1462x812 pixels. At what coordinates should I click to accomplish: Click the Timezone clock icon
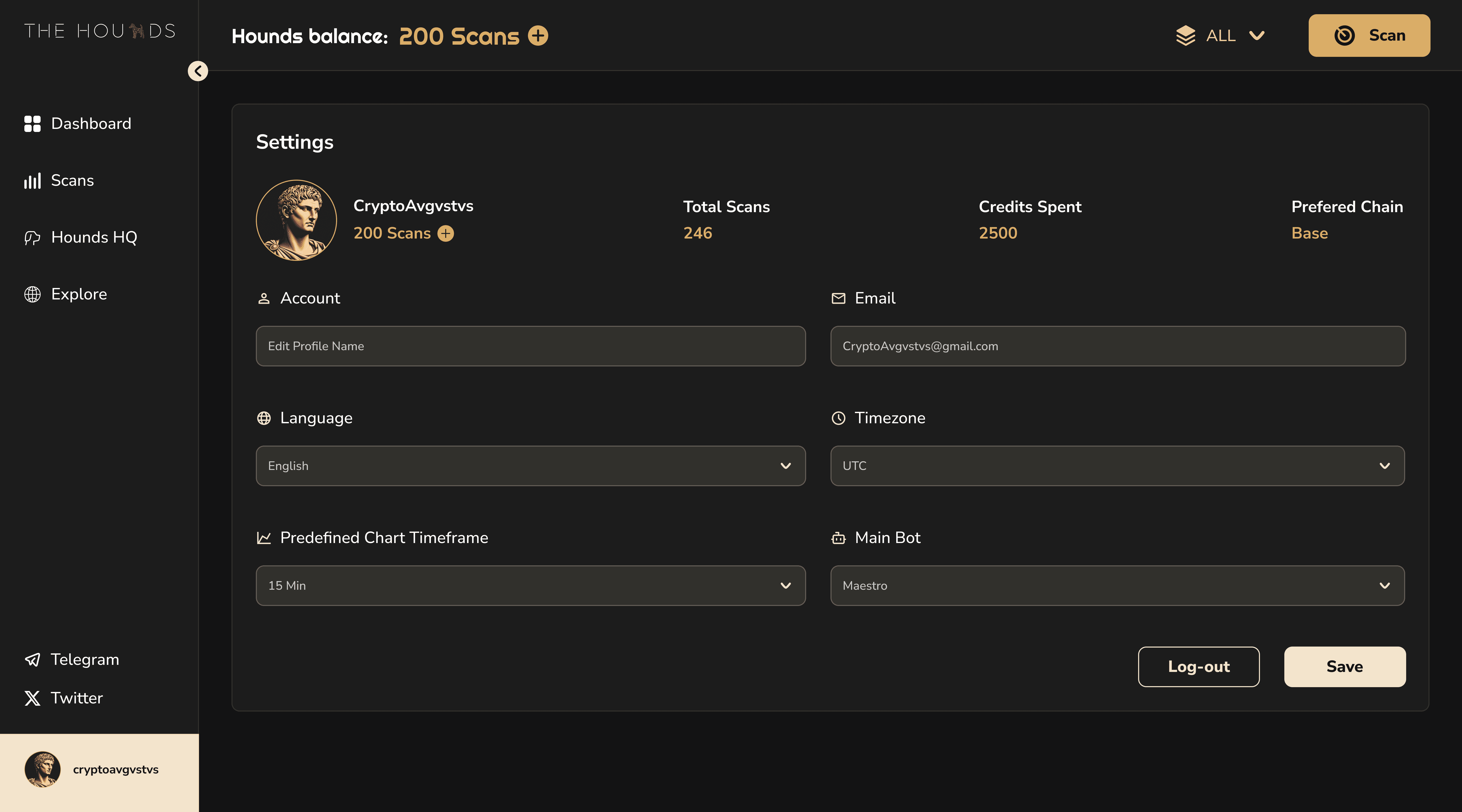[838, 418]
